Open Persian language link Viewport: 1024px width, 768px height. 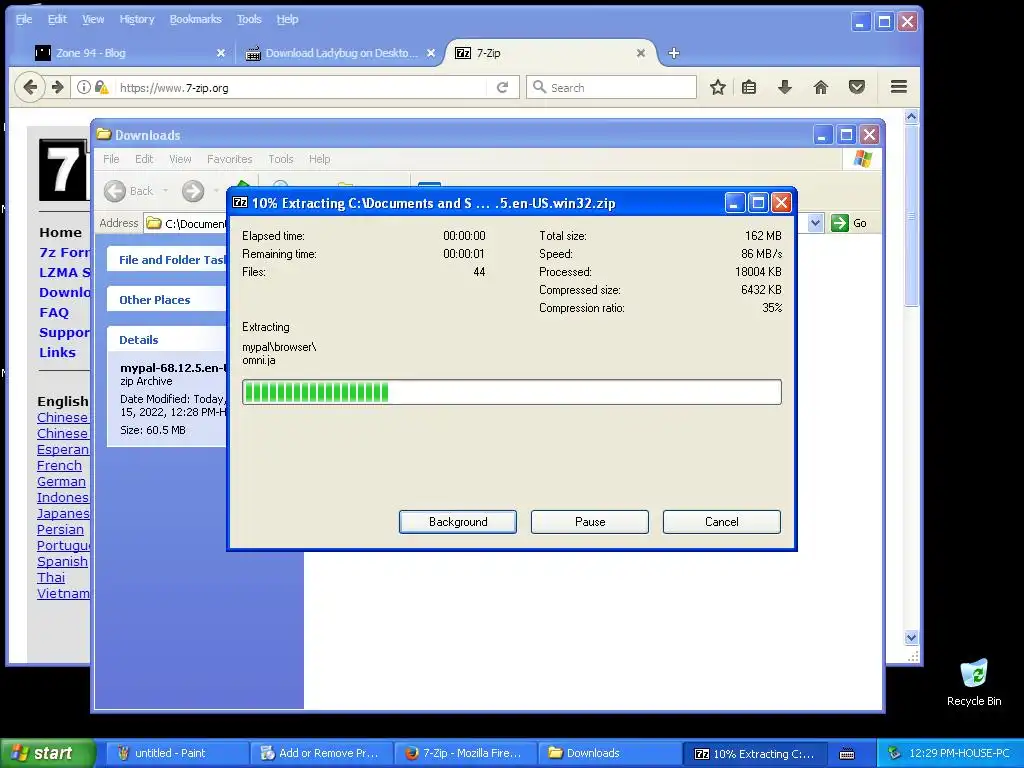[x=60, y=530]
